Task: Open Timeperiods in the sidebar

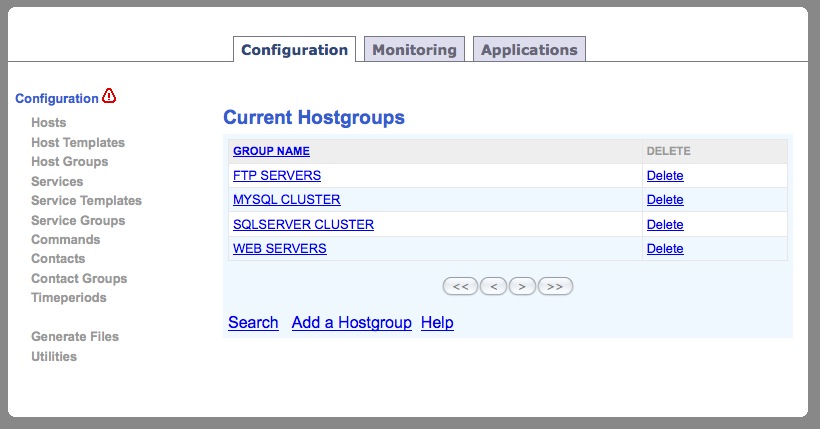Action: (x=69, y=298)
